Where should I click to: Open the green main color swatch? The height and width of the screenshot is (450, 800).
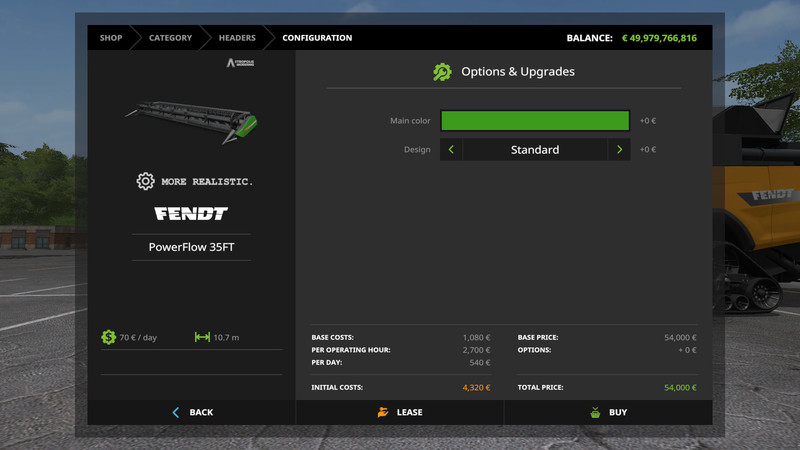click(535, 121)
